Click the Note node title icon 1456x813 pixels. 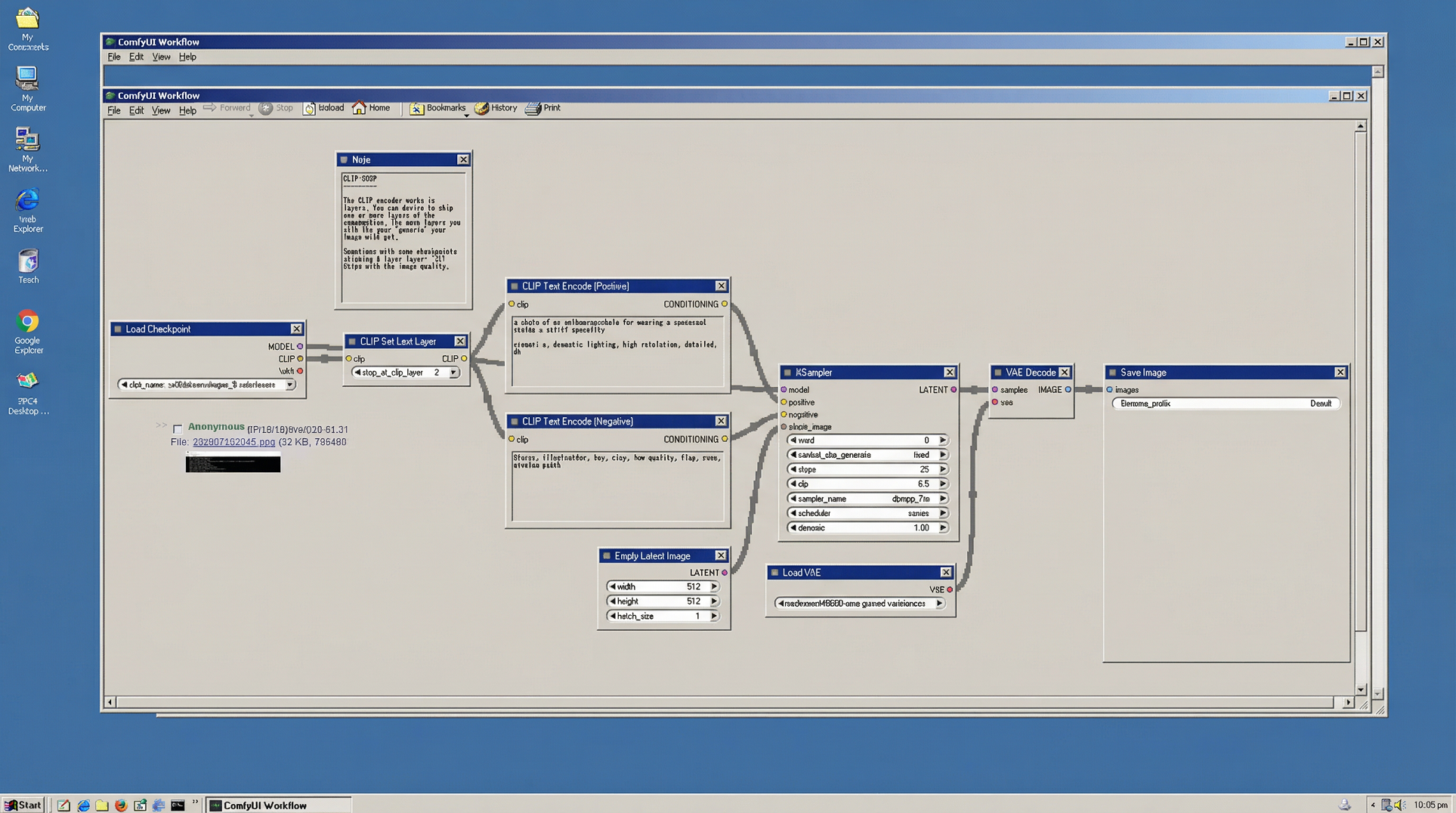(x=344, y=160)
